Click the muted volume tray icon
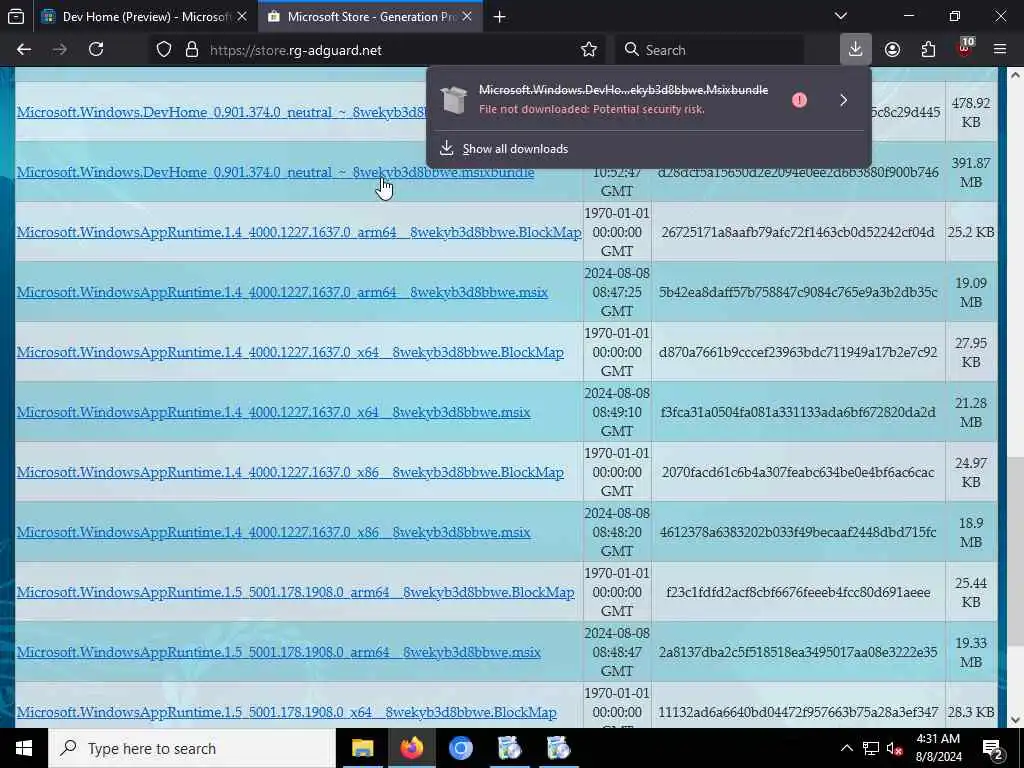1024x768 pixels. pos(894,748)
